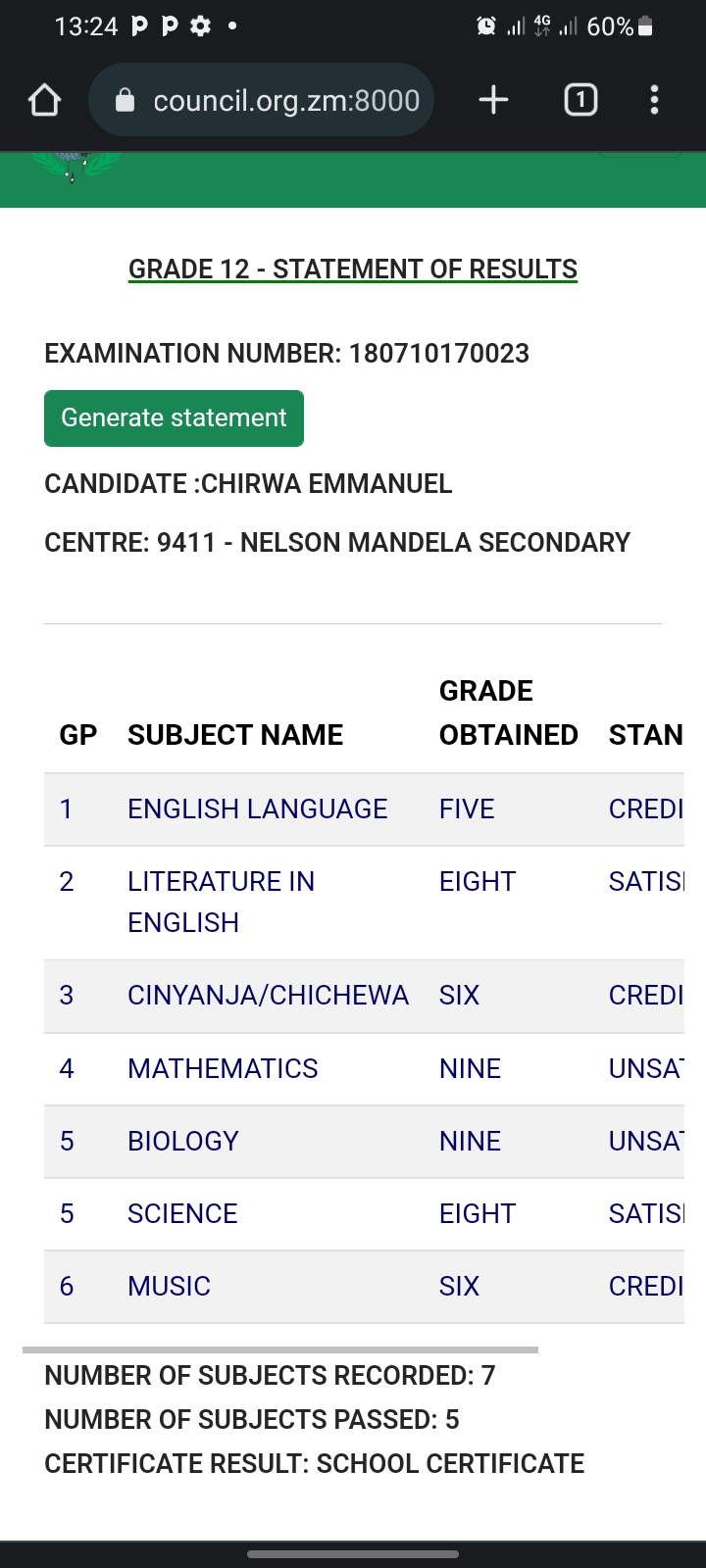The height and width of the screenshot is (1568, 706).
Task: Tap the battery indicator in status bar
Action: (x=645, y=26)
